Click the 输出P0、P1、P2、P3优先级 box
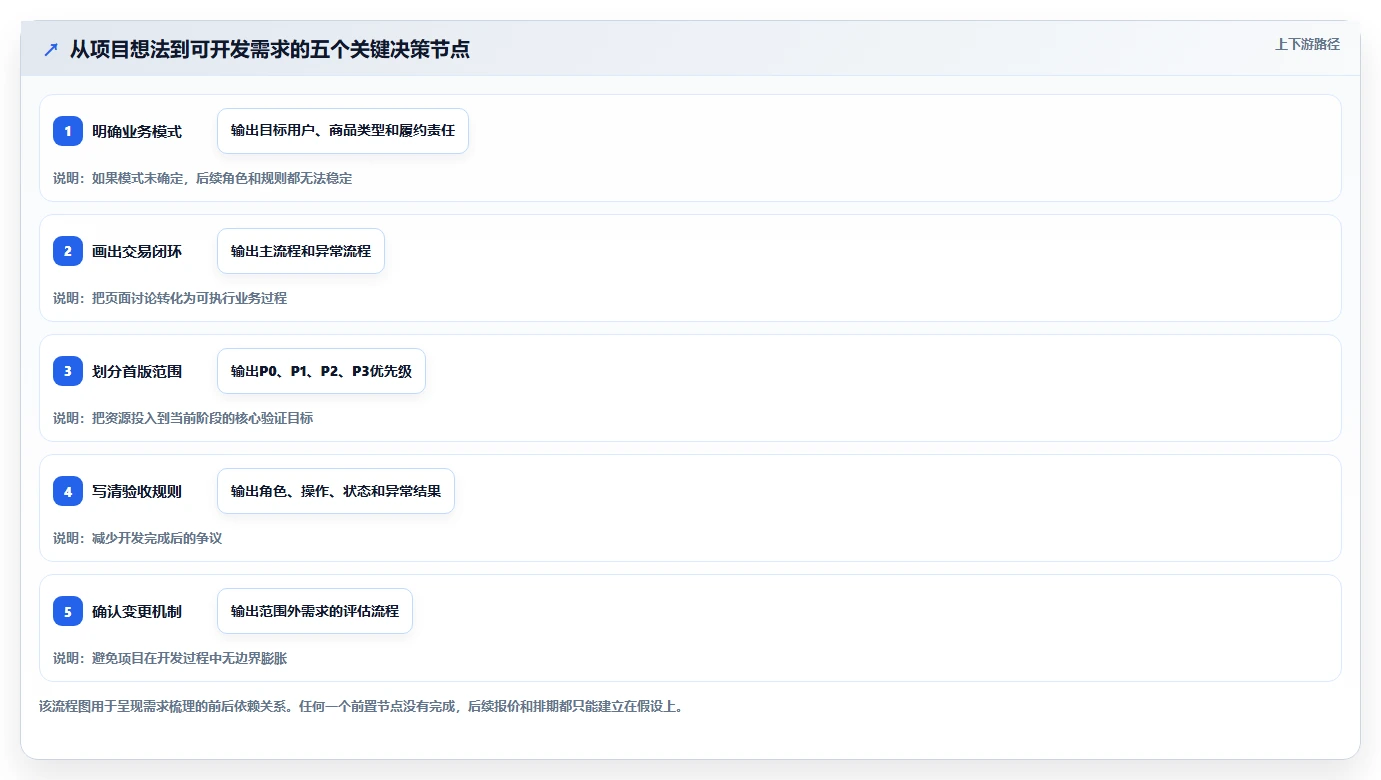 (x=321, y=371)
